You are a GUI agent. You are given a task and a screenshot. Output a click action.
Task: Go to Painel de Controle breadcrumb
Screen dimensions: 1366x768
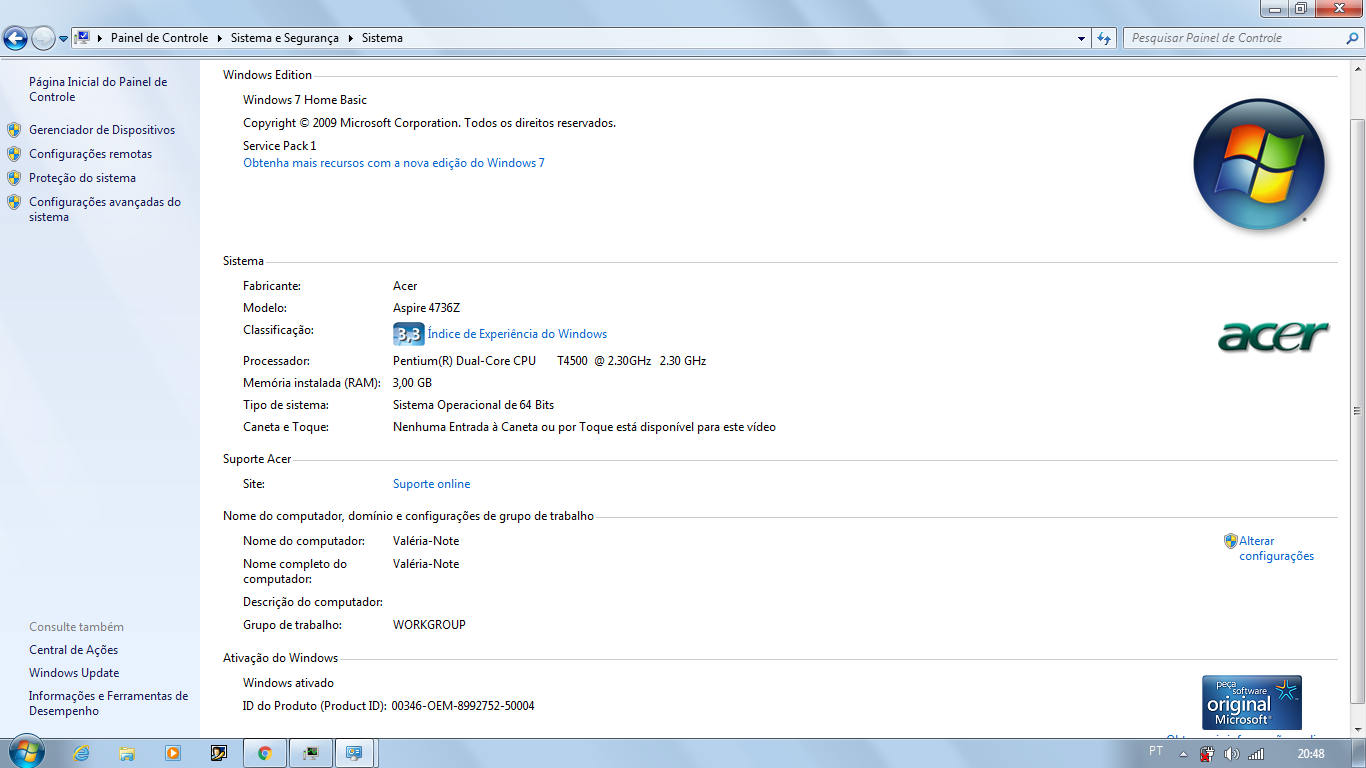coord(159,38)
